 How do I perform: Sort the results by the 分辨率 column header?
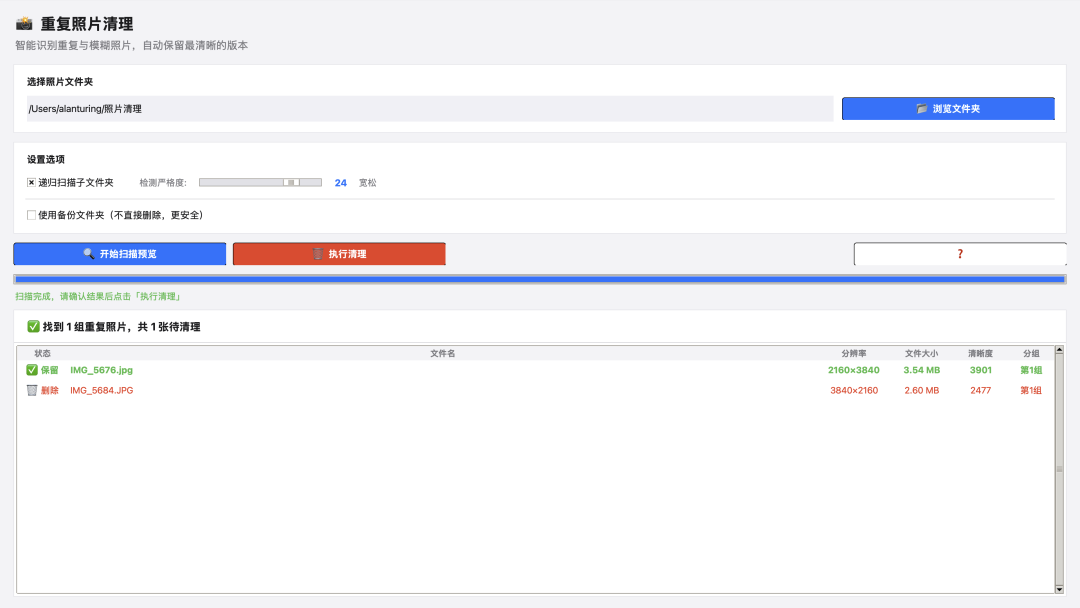click(853, 353)
